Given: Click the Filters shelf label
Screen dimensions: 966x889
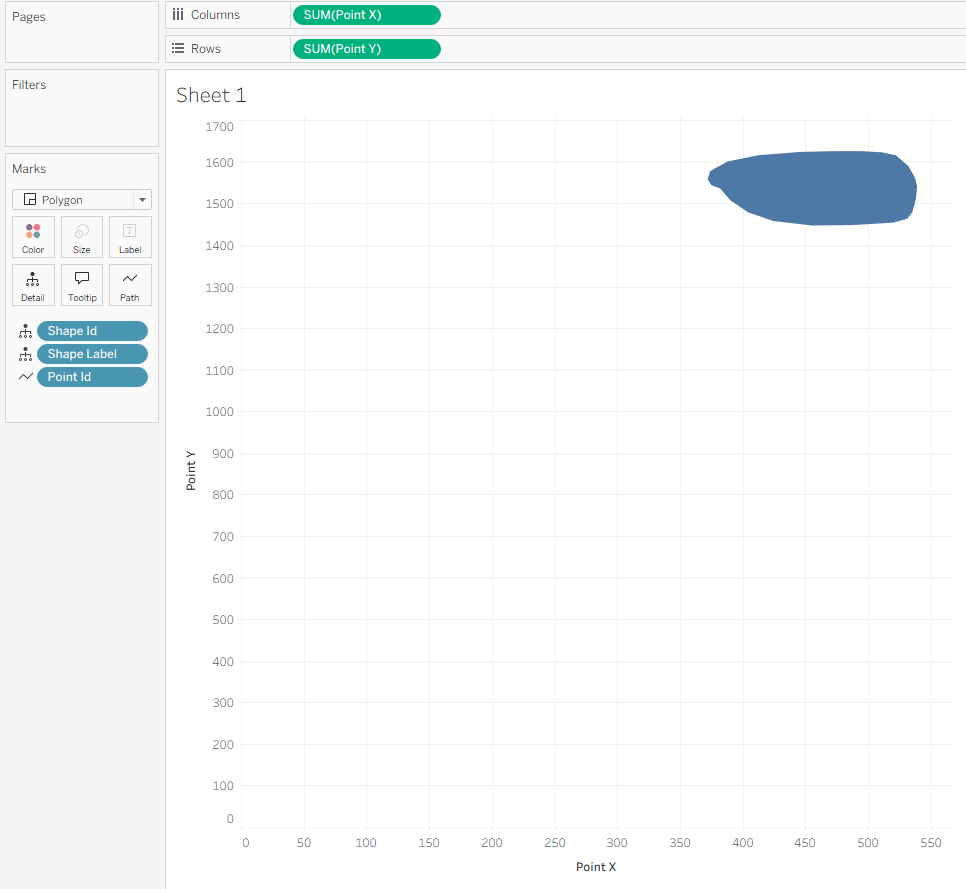Looking at the screenshot, I should [x=29, y=85].
